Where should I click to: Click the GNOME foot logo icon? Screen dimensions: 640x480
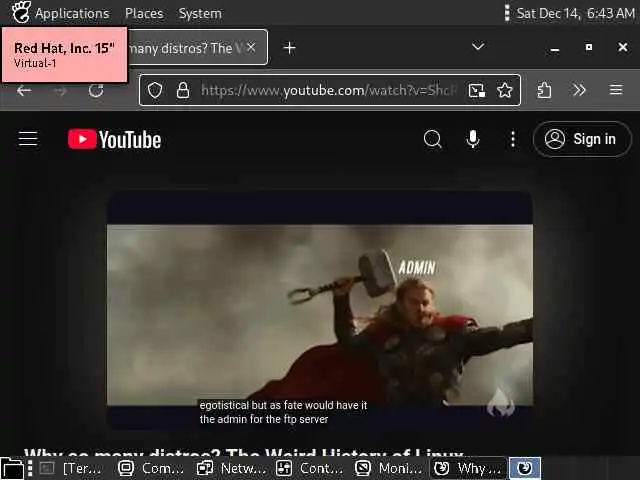coord(20,12)
